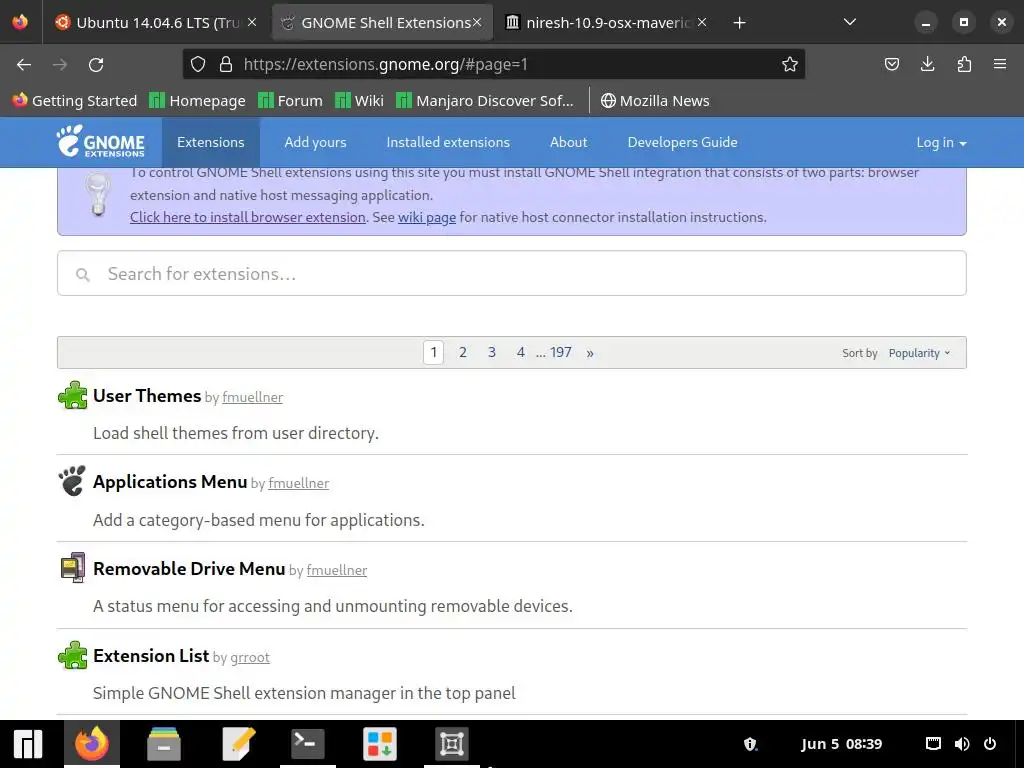
Task: Open fmuellner link beside User Themes
Action: click(x=252, y=397)
